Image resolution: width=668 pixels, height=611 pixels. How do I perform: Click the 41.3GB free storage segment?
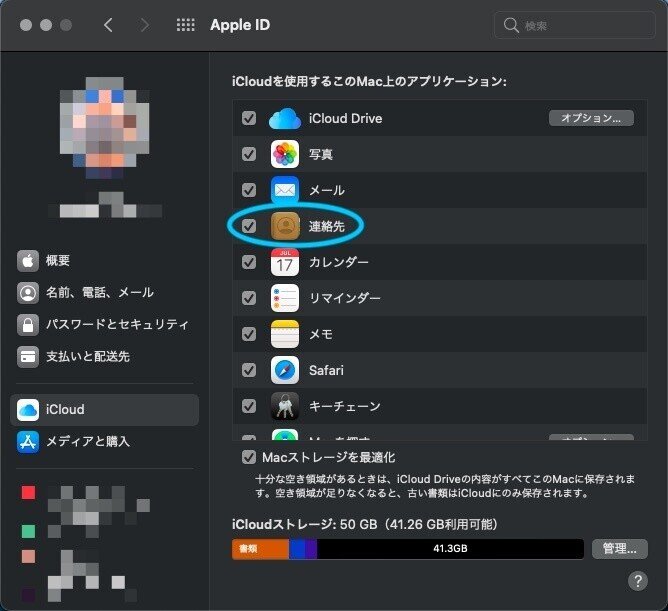pyautogui.click(x=450, y=549)
